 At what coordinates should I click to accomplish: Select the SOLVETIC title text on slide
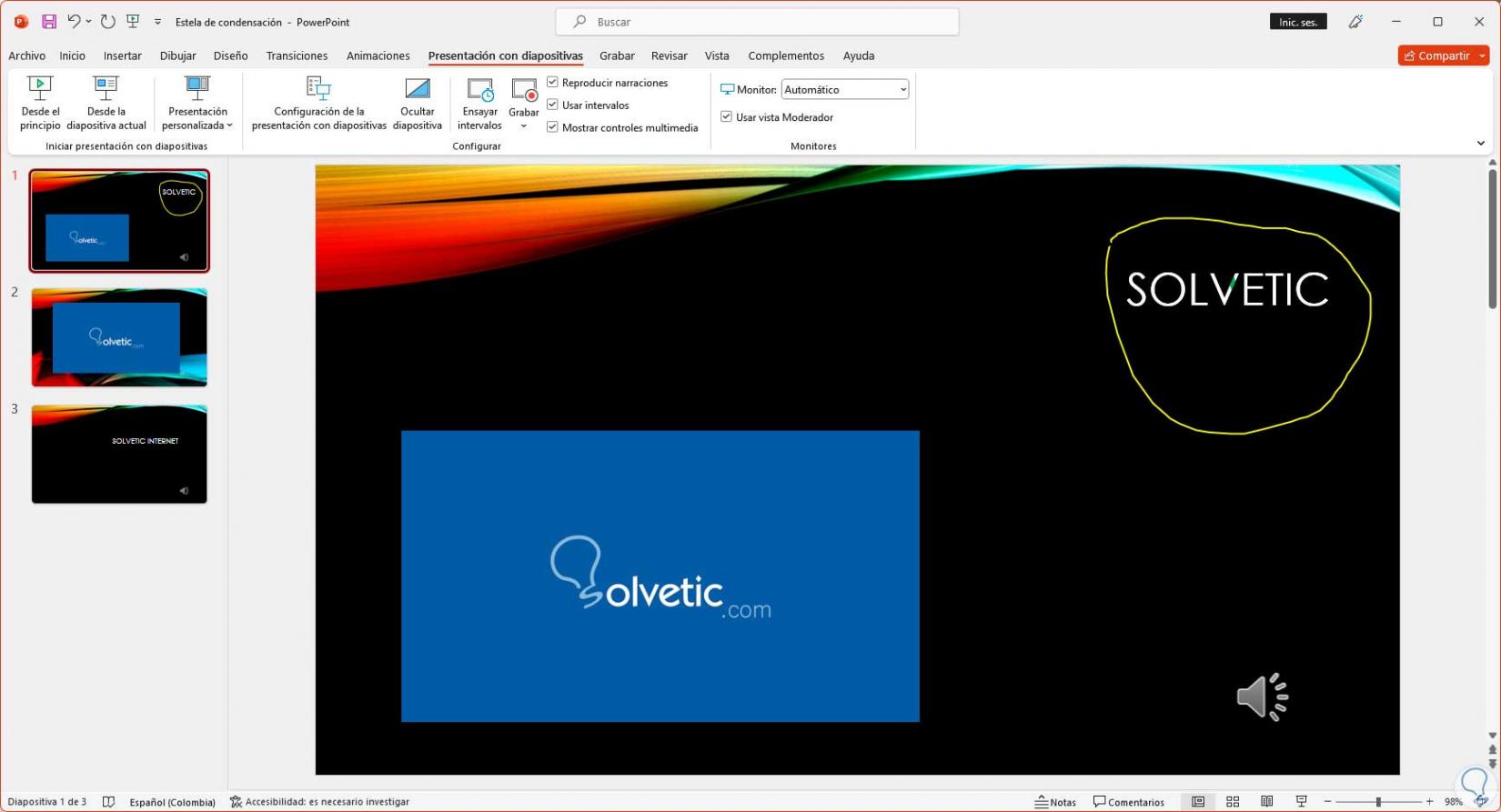pos(1227,289)
